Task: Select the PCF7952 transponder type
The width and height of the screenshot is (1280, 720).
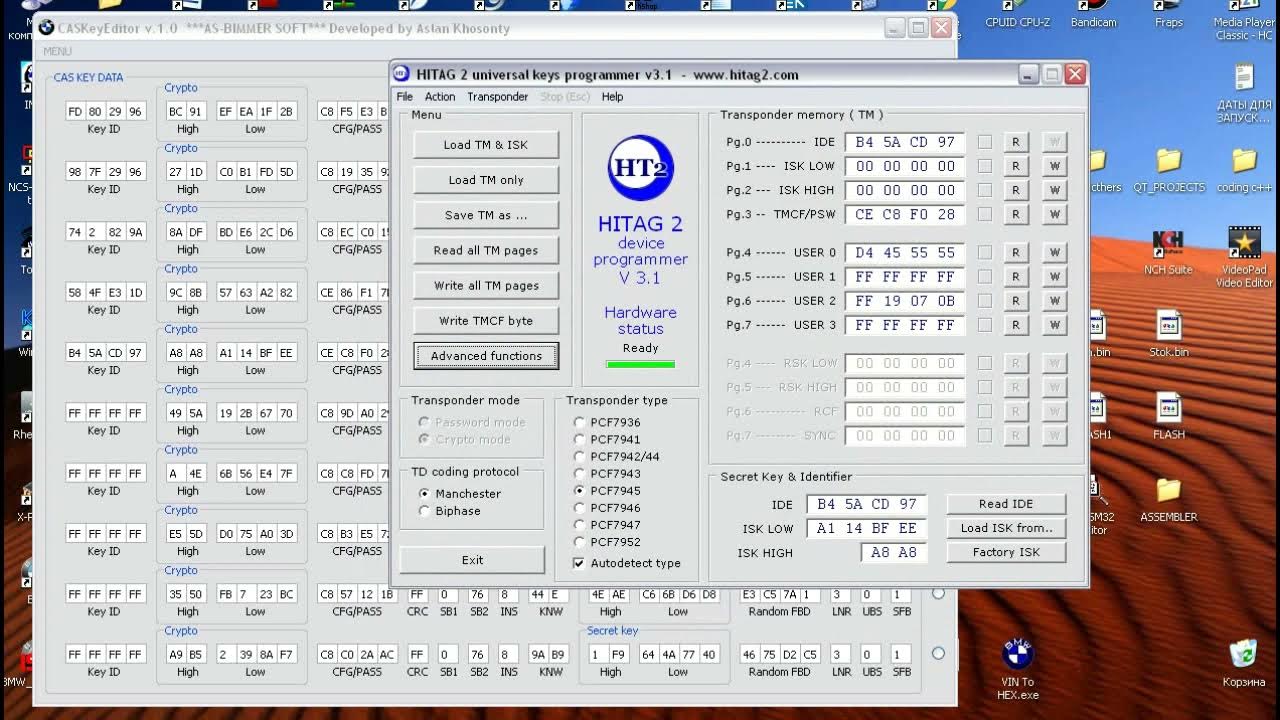Action: (x=580, y=541)
